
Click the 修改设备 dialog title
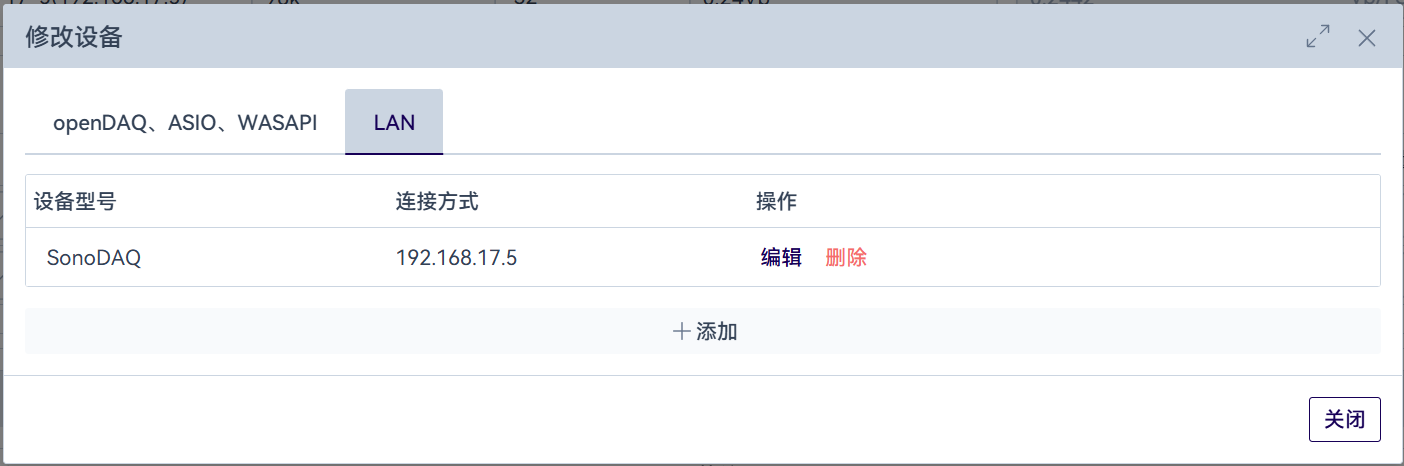point(74,38)
